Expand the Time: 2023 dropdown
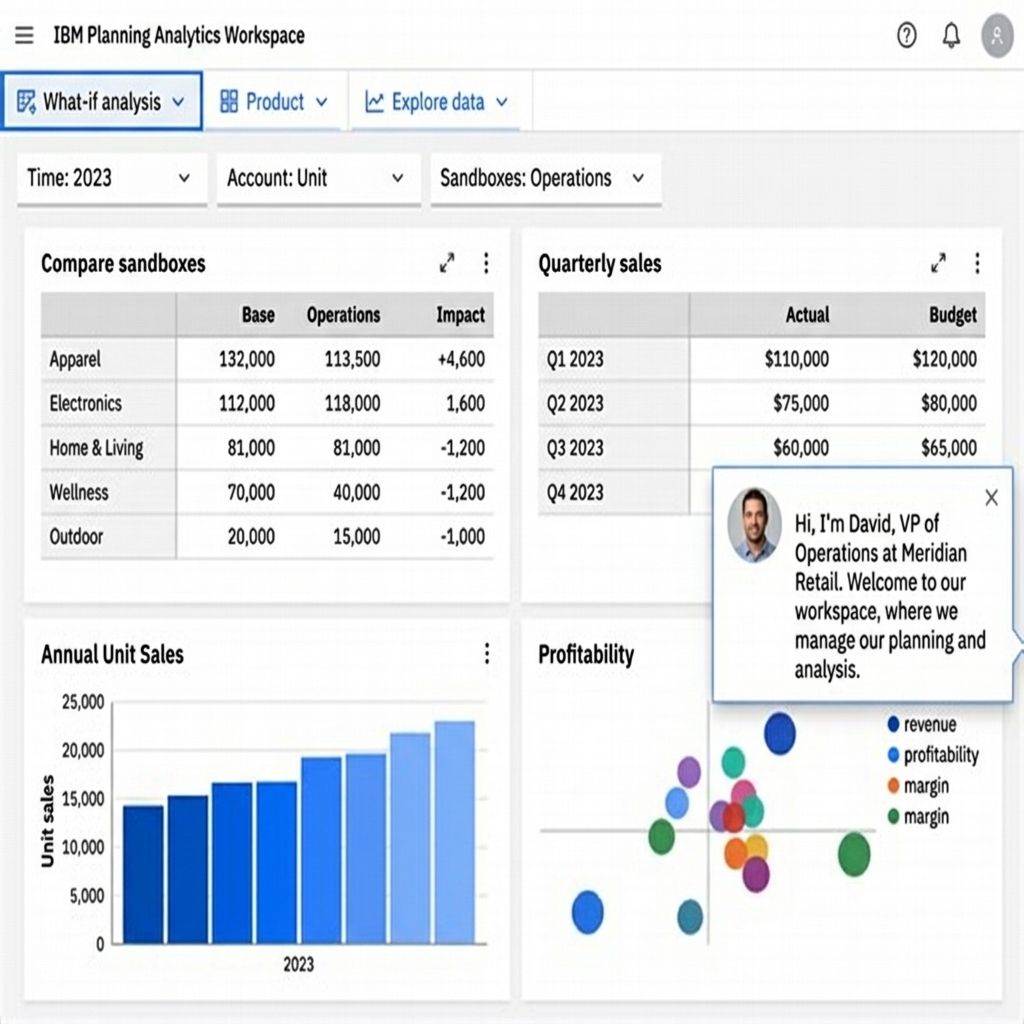Screen dimensions: 1024x1024 point(111,179)
